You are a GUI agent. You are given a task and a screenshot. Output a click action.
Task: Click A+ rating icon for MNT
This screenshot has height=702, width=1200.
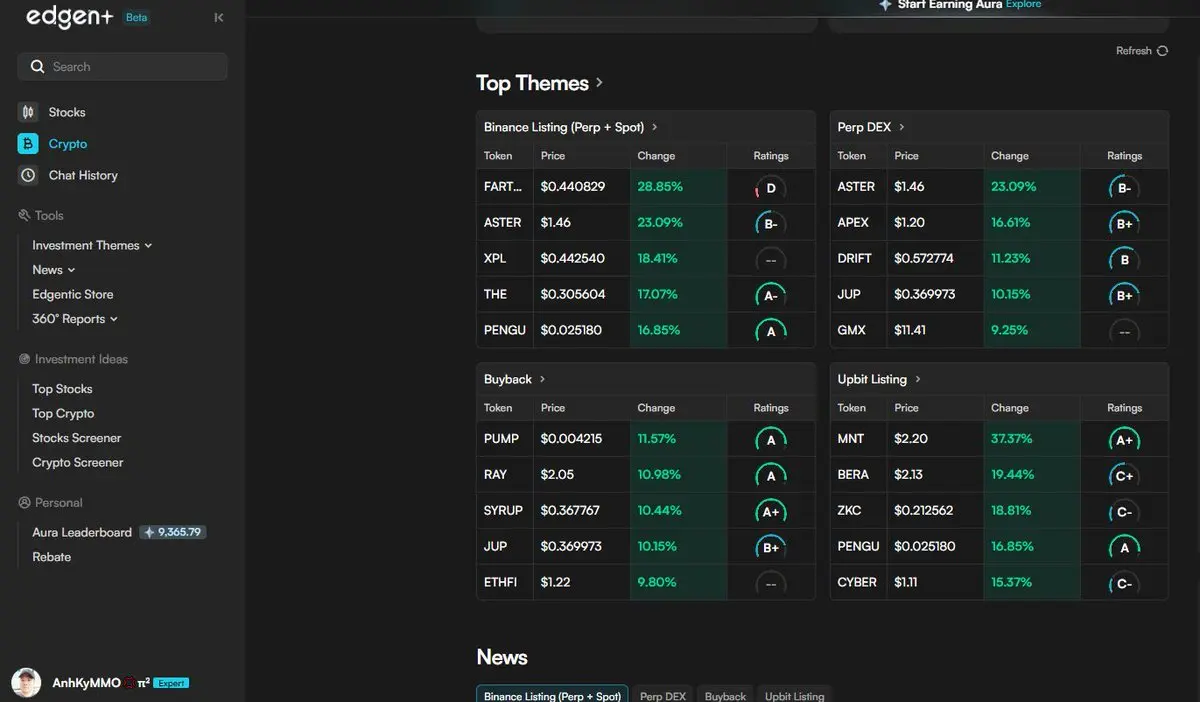pyautogui.click(x=1124, y=440)
